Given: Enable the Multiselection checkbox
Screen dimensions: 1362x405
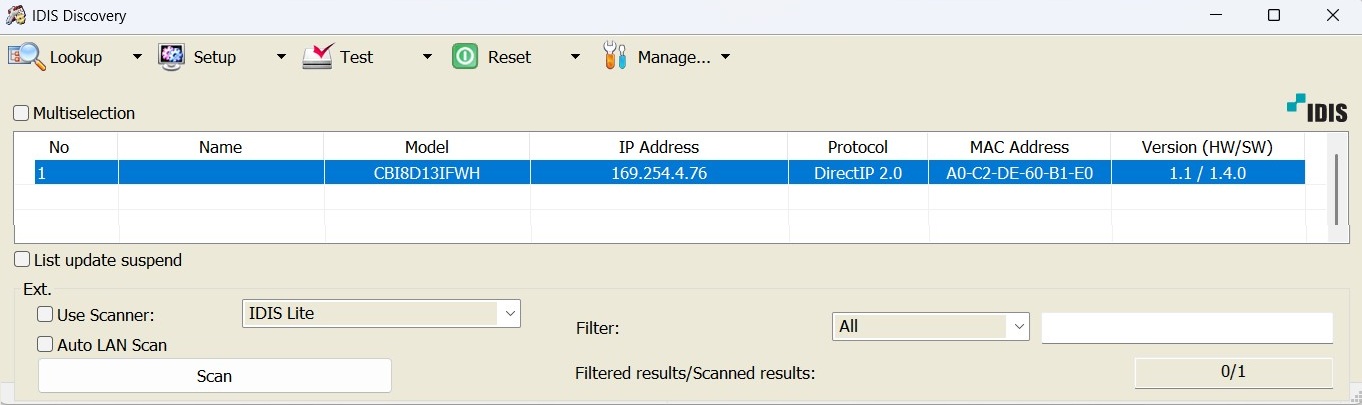Looking at the screenshot, I should (x=21, y=113).
